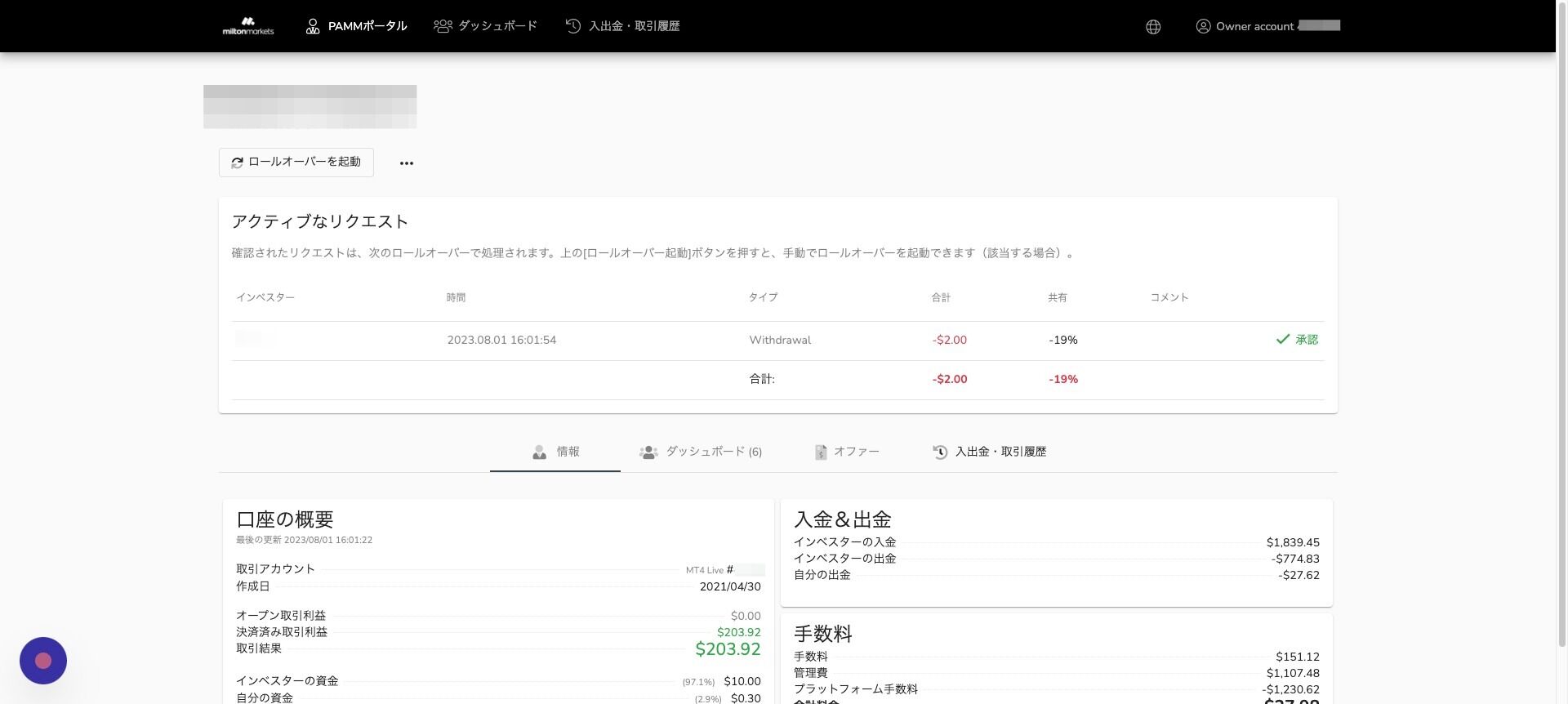Click the 管理費 value $1,107.48
The height and width of the screenshot is (704, 1568).
click(1293, 673)
